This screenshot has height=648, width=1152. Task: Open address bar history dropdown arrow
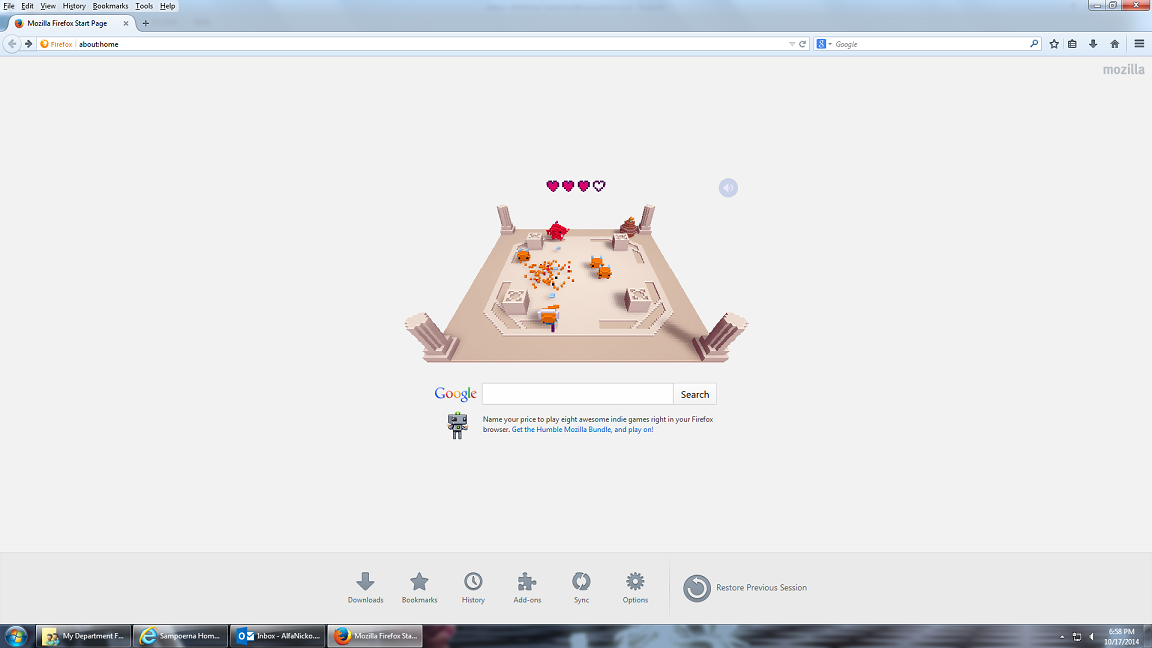click(792, 44)
